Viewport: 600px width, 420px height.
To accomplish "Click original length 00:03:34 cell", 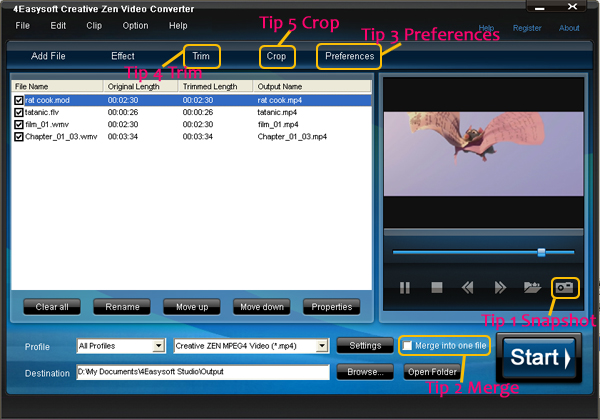I will (122, 137).
